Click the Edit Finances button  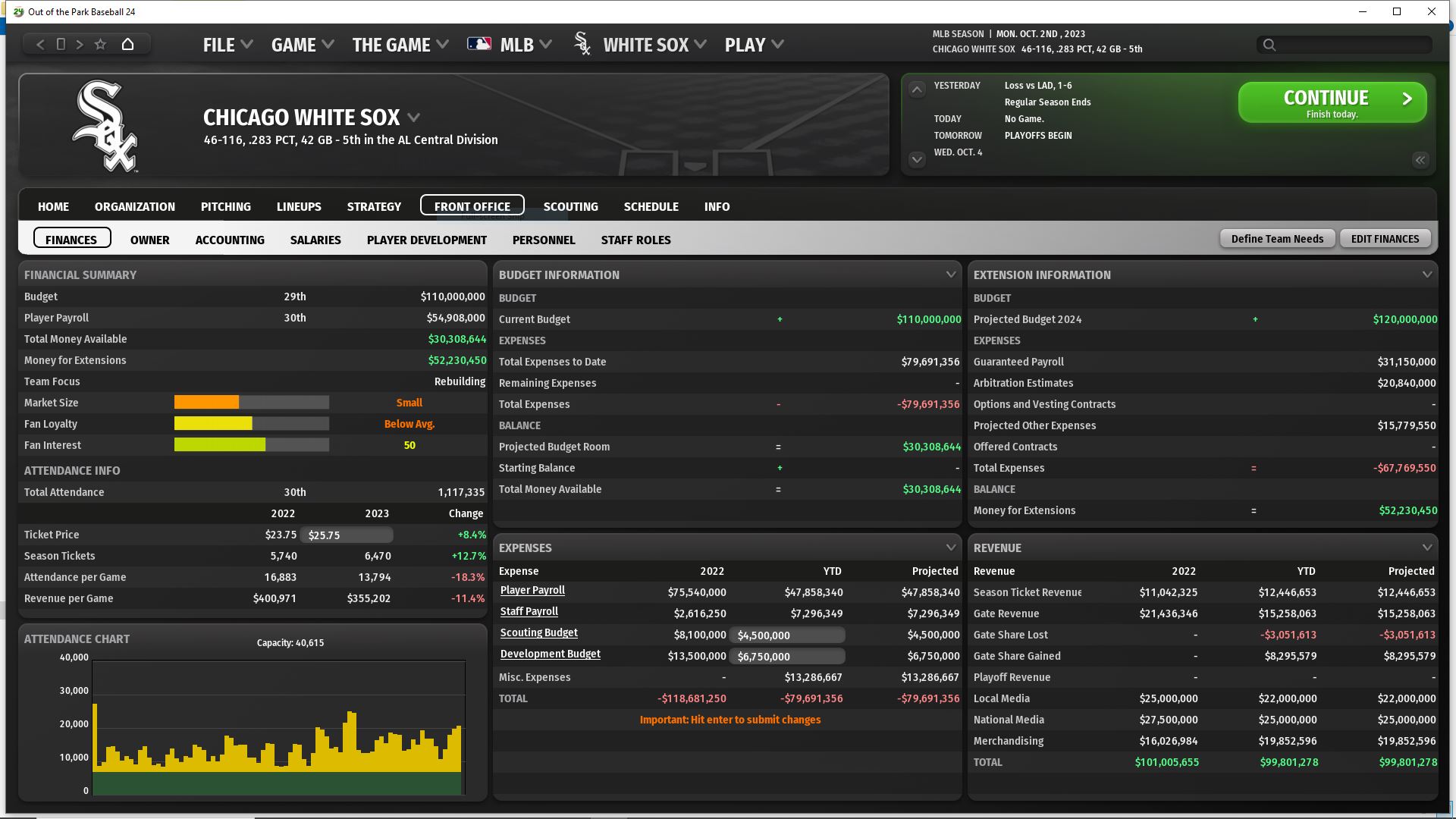1385,239
